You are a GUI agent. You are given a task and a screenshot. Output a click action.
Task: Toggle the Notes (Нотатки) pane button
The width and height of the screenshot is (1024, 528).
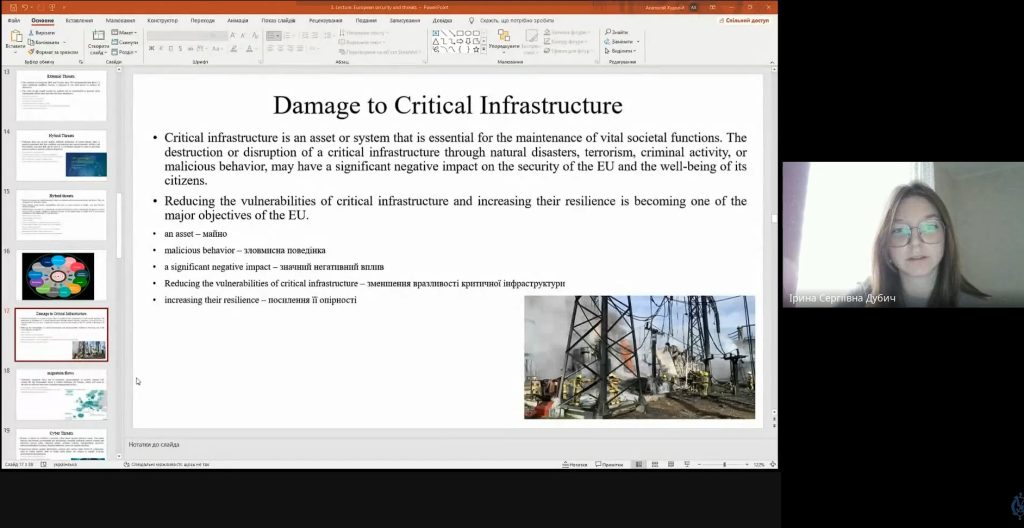[574, 464]
